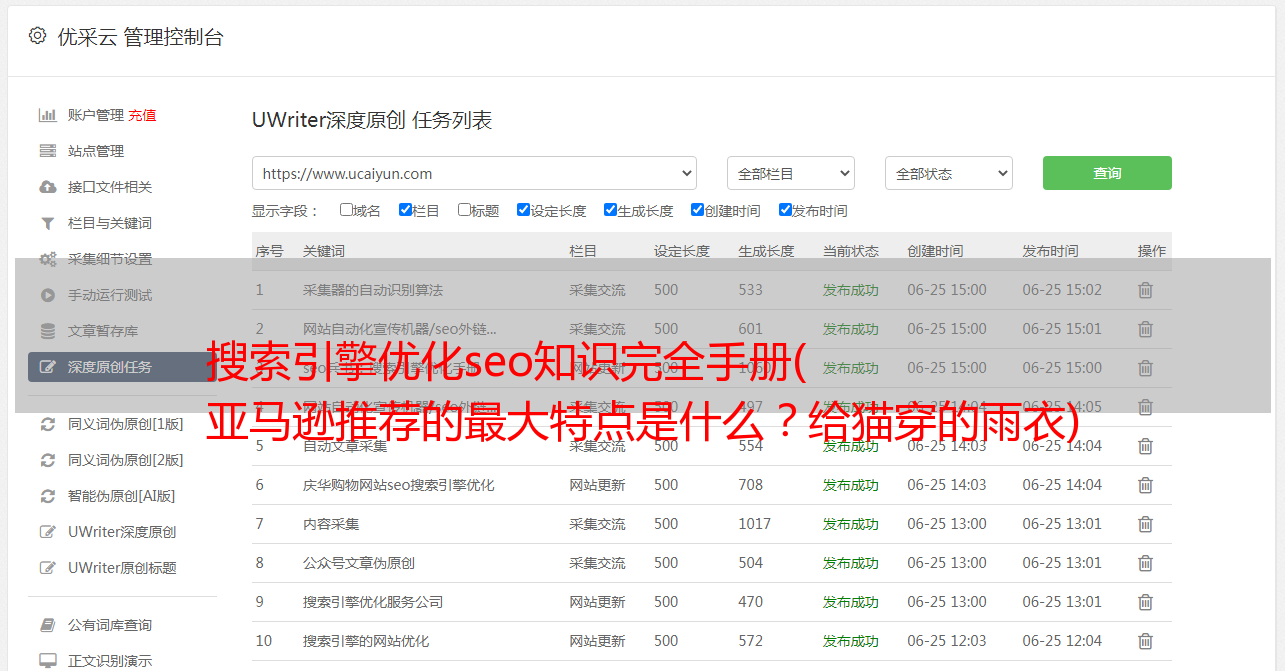Toggle the 域名 display field checkbox
The height and width of the screenshot is (671, 1285).
(346, 210)
